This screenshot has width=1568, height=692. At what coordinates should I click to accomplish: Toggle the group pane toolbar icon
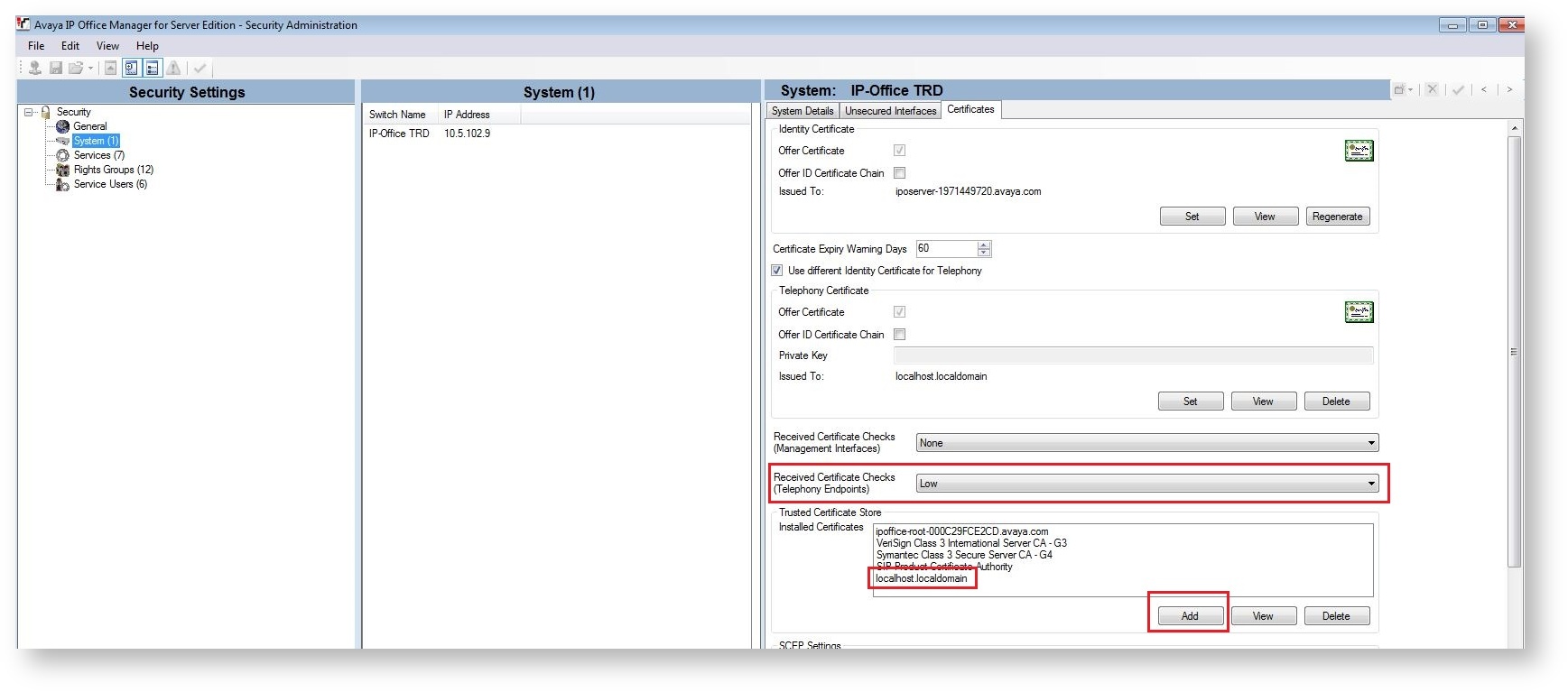tap(153, 68)
